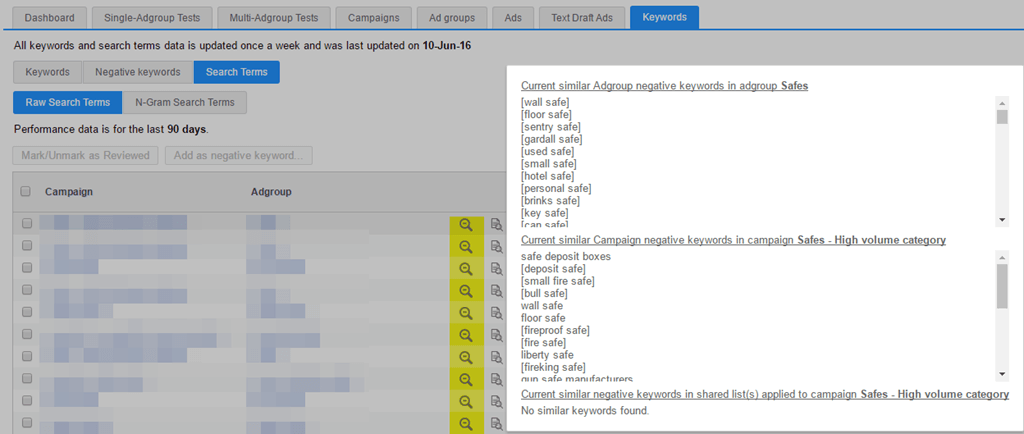Sort by the Campaign column header
This screenshot has width=1024, height=434.
[69, 192]
